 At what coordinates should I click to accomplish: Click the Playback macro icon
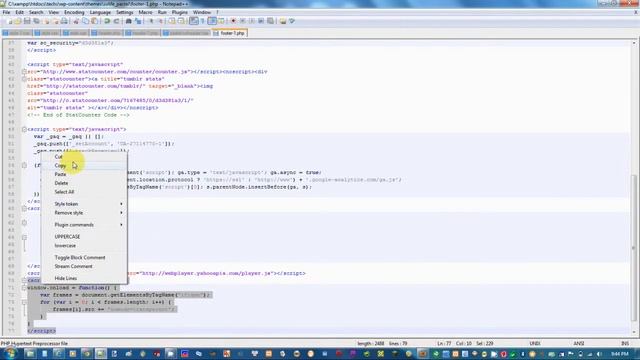252,21
